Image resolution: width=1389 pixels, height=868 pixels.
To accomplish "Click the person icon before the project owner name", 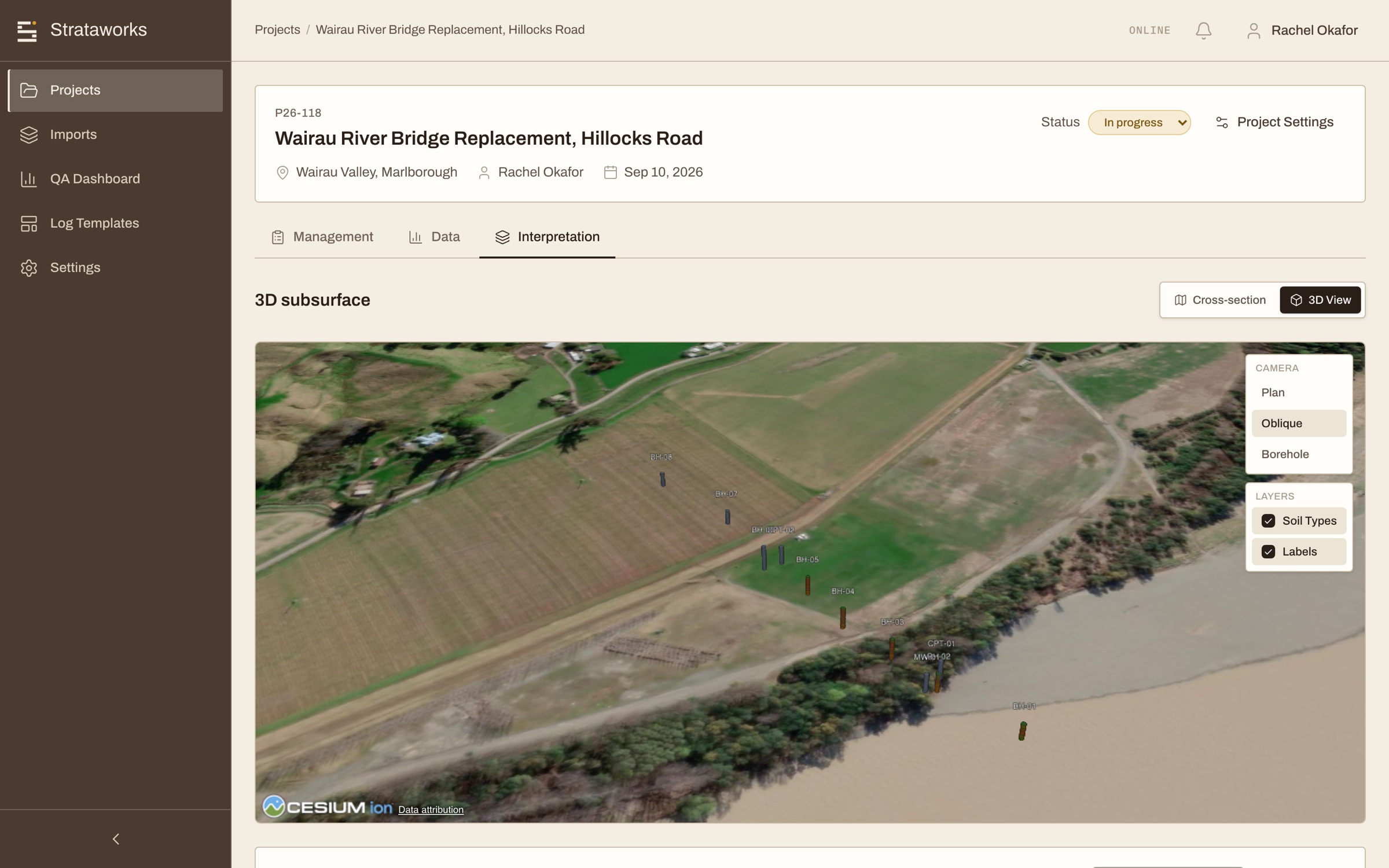I will click(x=484, y=172).
